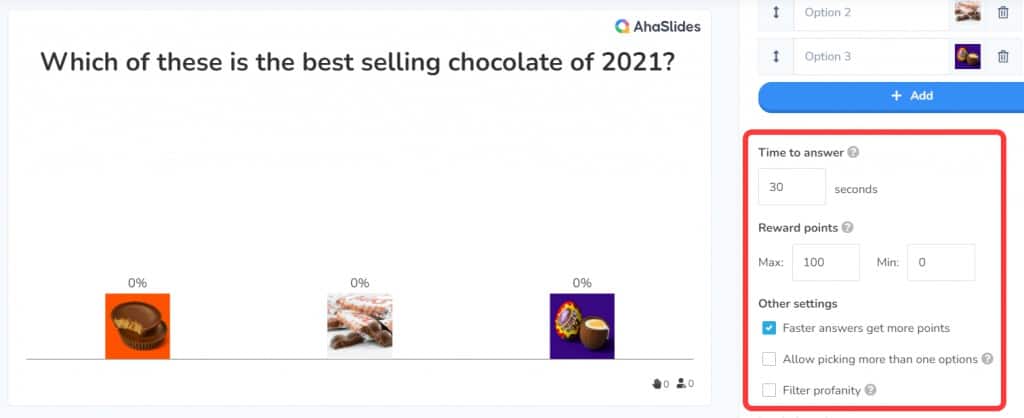Screen dimensions: 1024x418
Task: Delete Option 3 with trash icon
Action: [1003, 56]
